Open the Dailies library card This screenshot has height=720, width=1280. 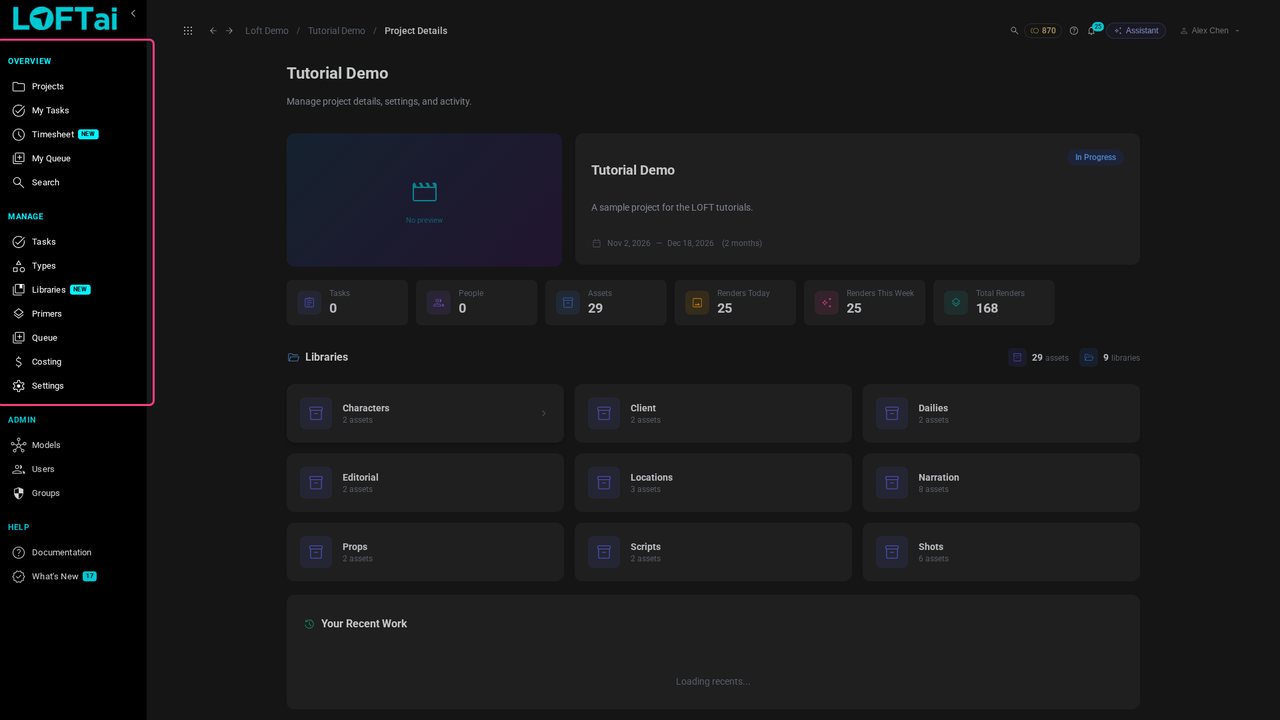click(x=1001, y=413)
